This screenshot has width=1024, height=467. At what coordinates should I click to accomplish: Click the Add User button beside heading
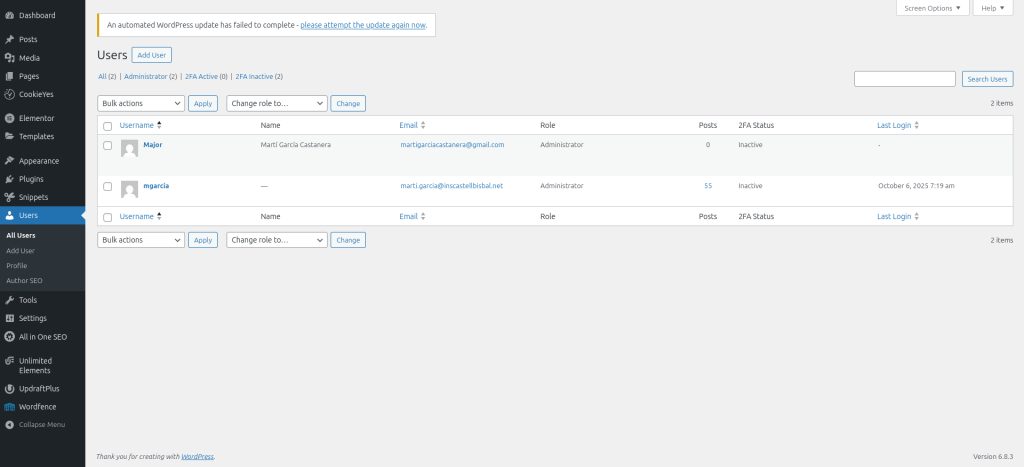tap(152, 55)
